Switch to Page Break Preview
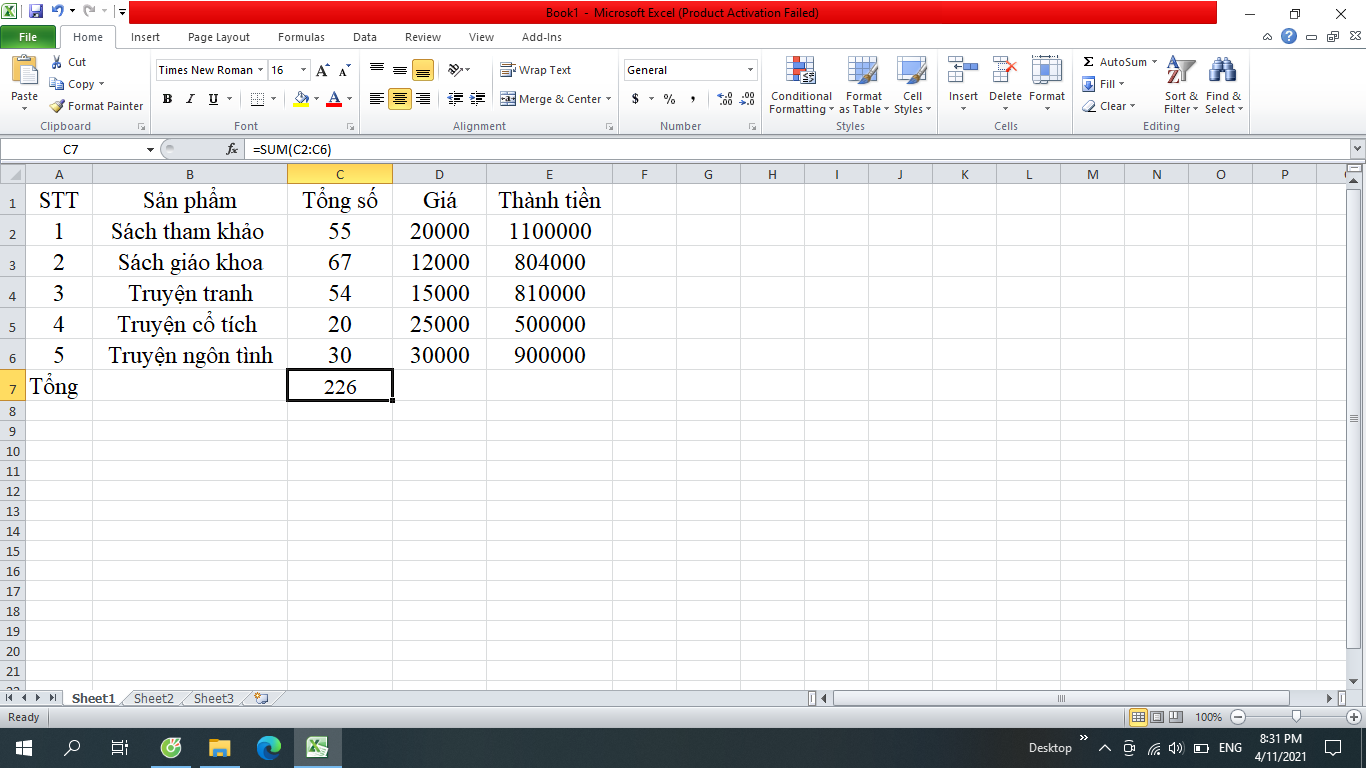 tap(1176, 717)
